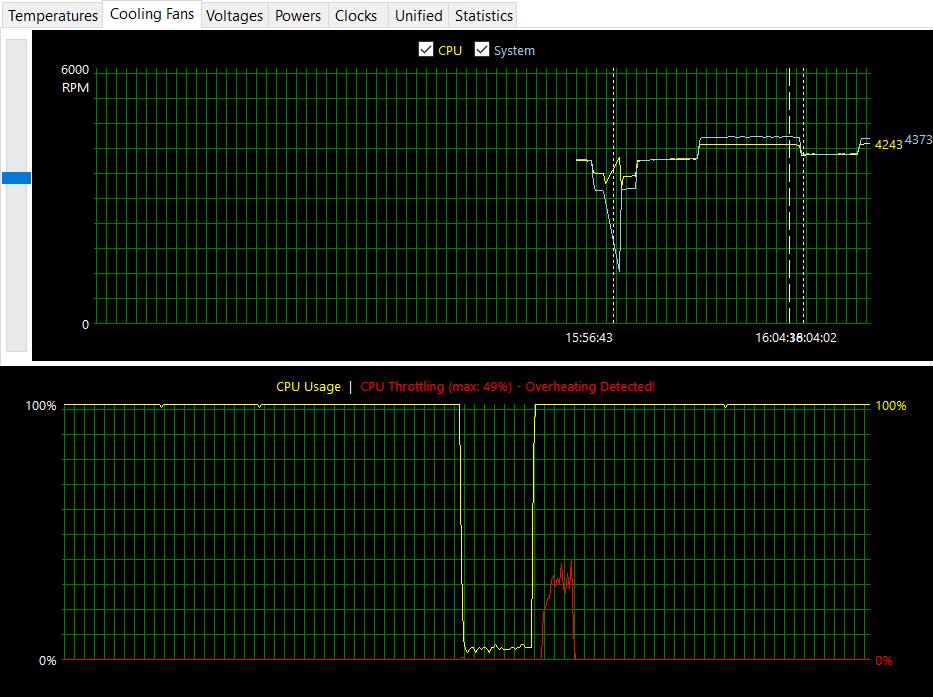Uncheck the CPU fan checkbox
Viewport: 933px width, 697px height.
click(x=426, y=49)
